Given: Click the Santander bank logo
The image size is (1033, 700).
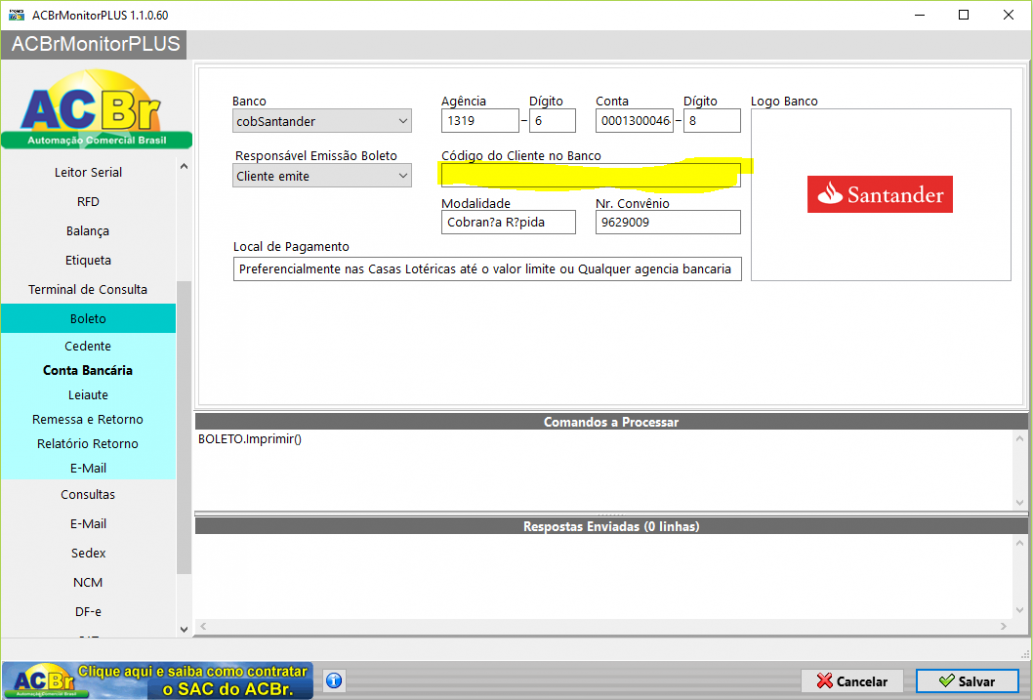Looking at the screenshot, I should [x=879, y=194].
